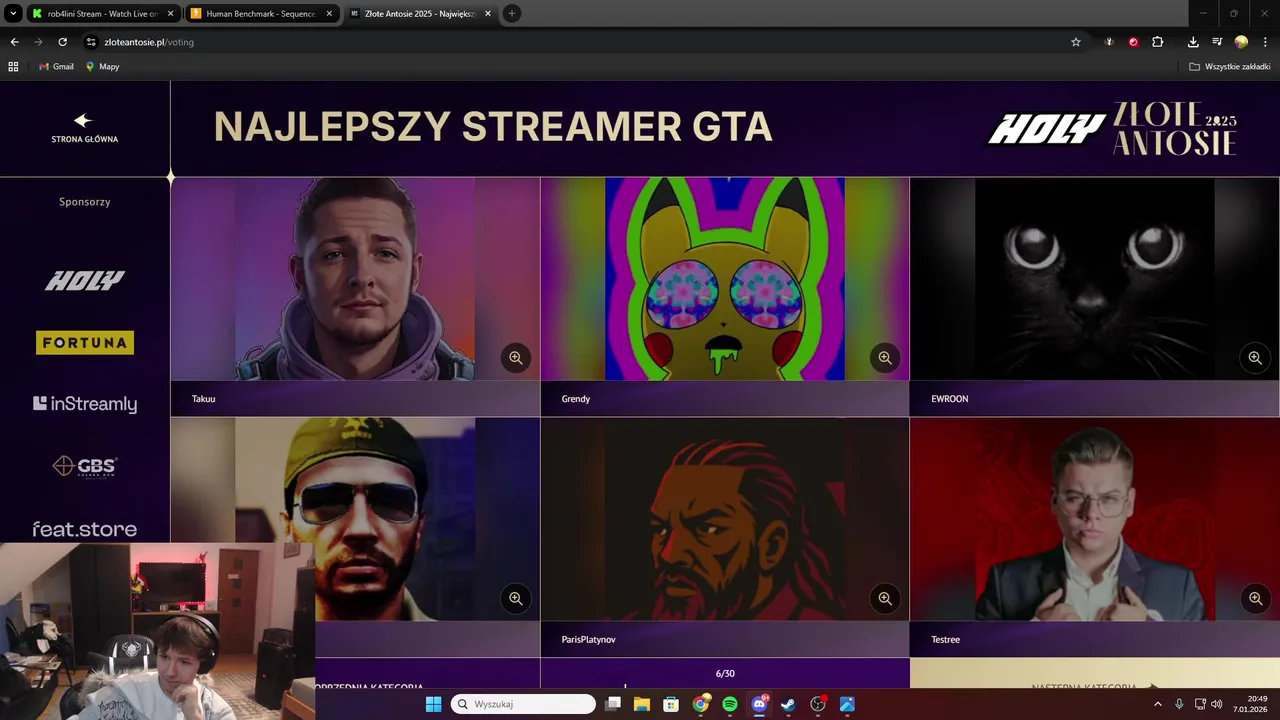Screen dimensions: 1280x720
Task: Open Discord from the taskbar
Action: coord(759,704)
